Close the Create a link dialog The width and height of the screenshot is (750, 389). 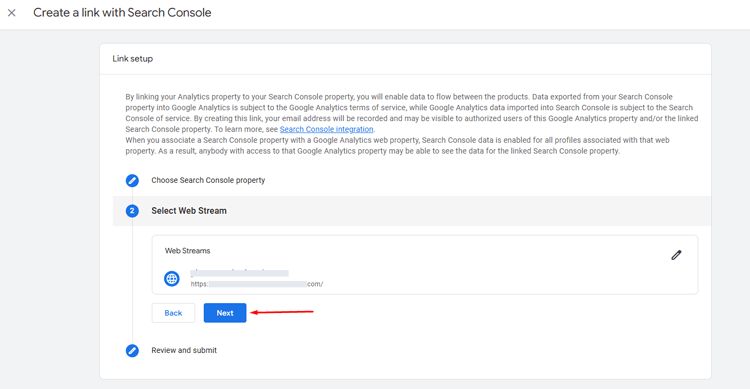click(x=12, y=13)
